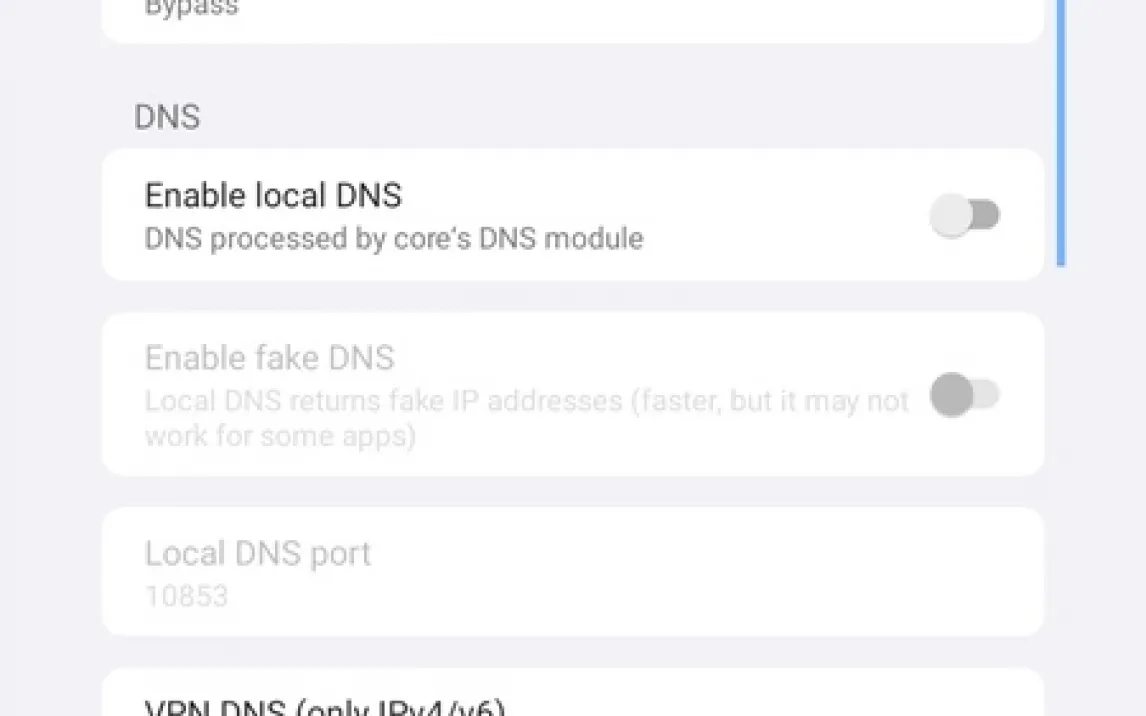Tap the Enable fake DNS card background
This screenshot has width=1146, height=716.
point(700,455)
